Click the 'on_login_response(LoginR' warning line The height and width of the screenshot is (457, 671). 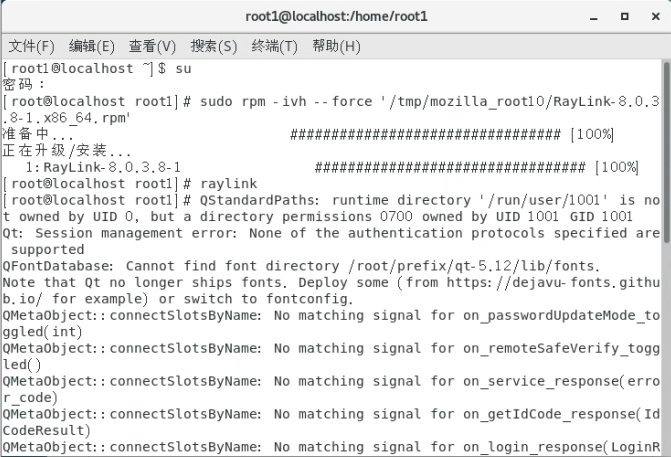tap(331, 447)
